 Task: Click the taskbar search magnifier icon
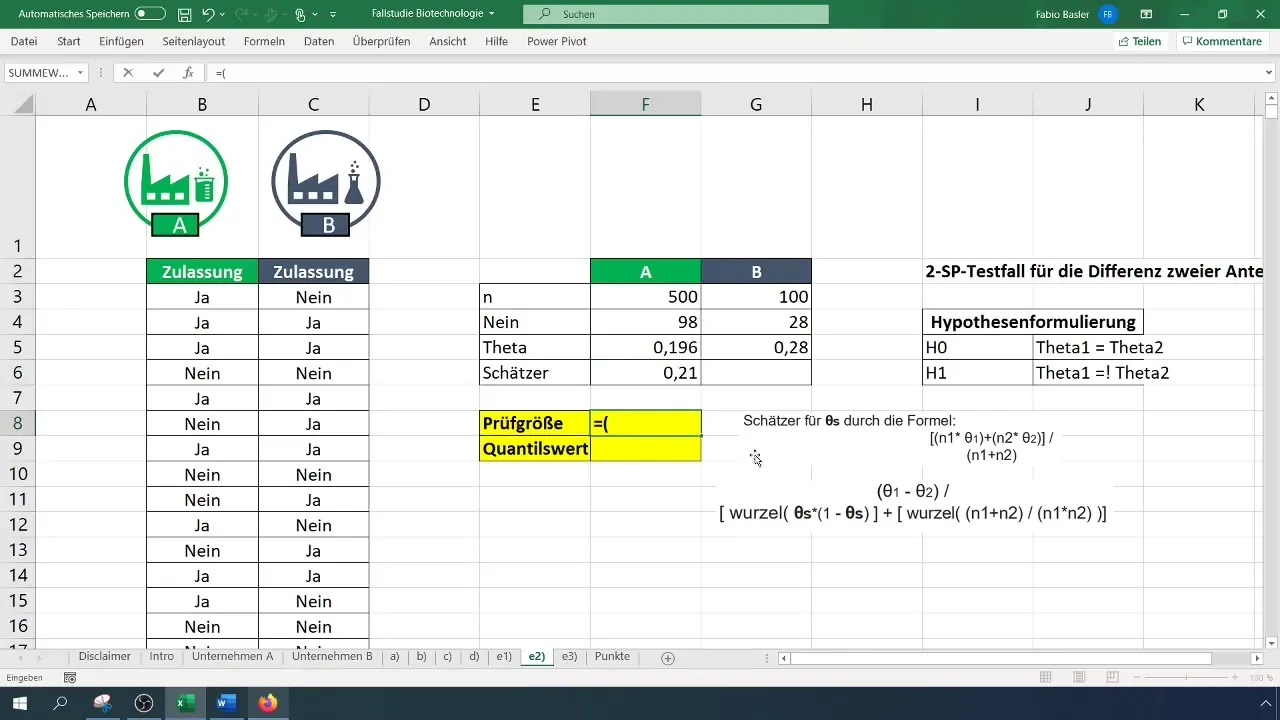[x=60, y=703]
